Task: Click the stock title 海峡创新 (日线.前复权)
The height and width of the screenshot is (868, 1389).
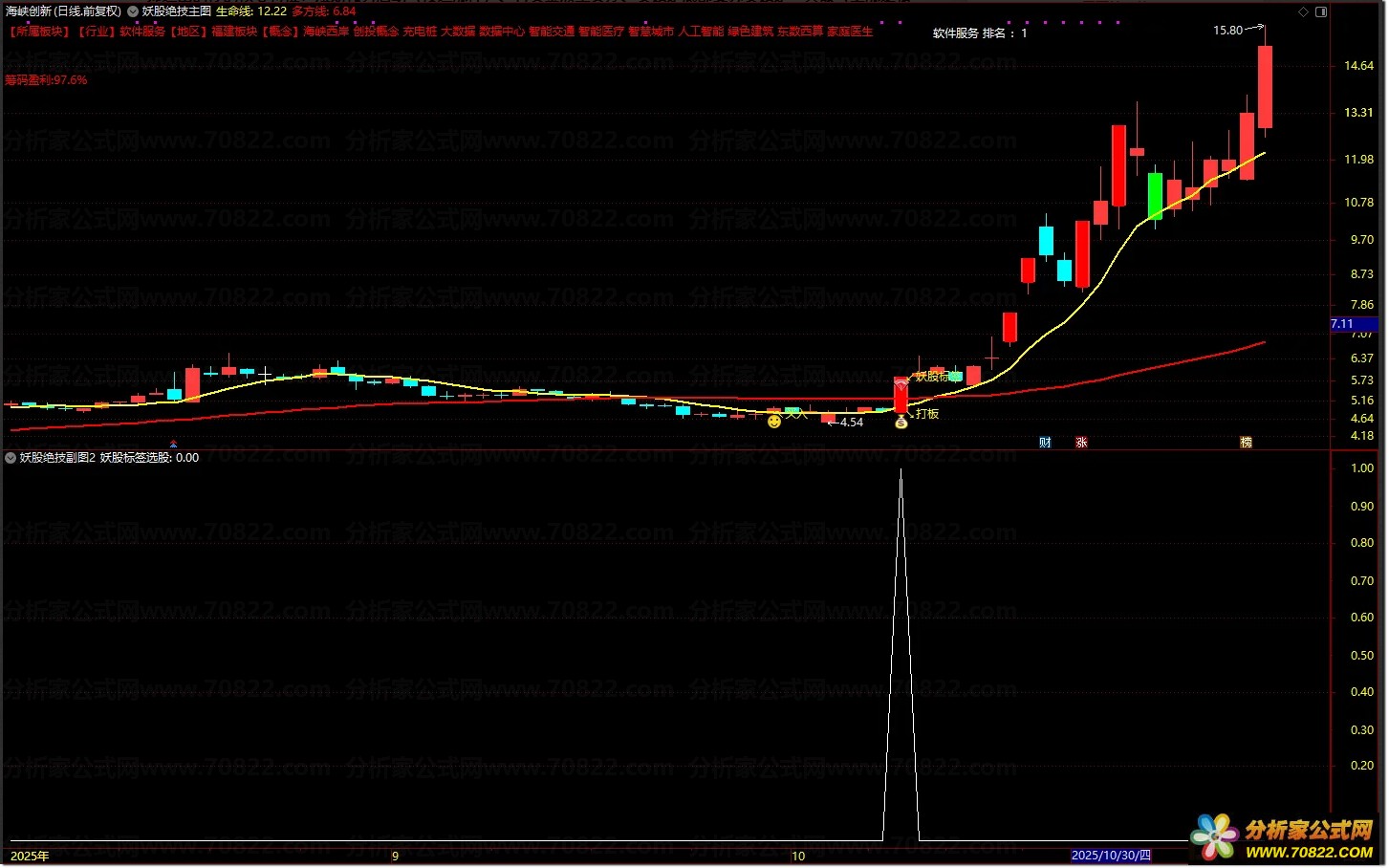Action: coord(63,11)
